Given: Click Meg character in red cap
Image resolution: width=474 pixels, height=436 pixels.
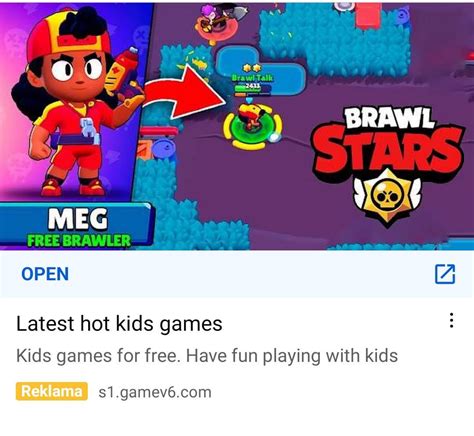Looking at the screenshot, I should (x=77, y=103).
